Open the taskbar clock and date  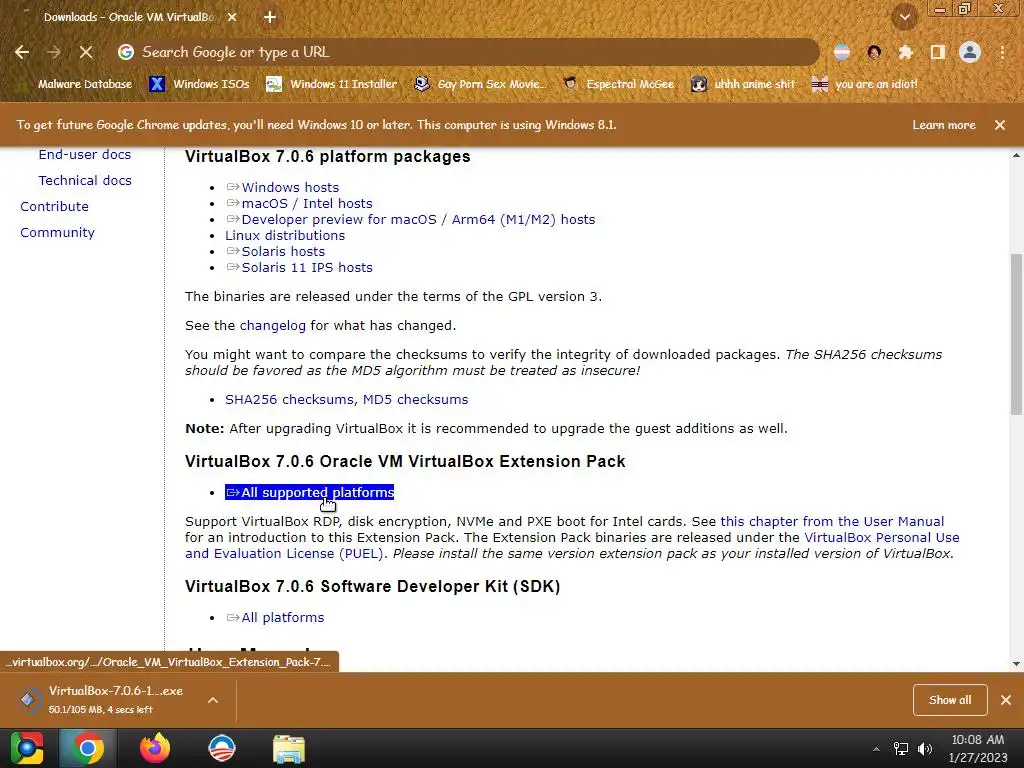(x=978, y=748)
